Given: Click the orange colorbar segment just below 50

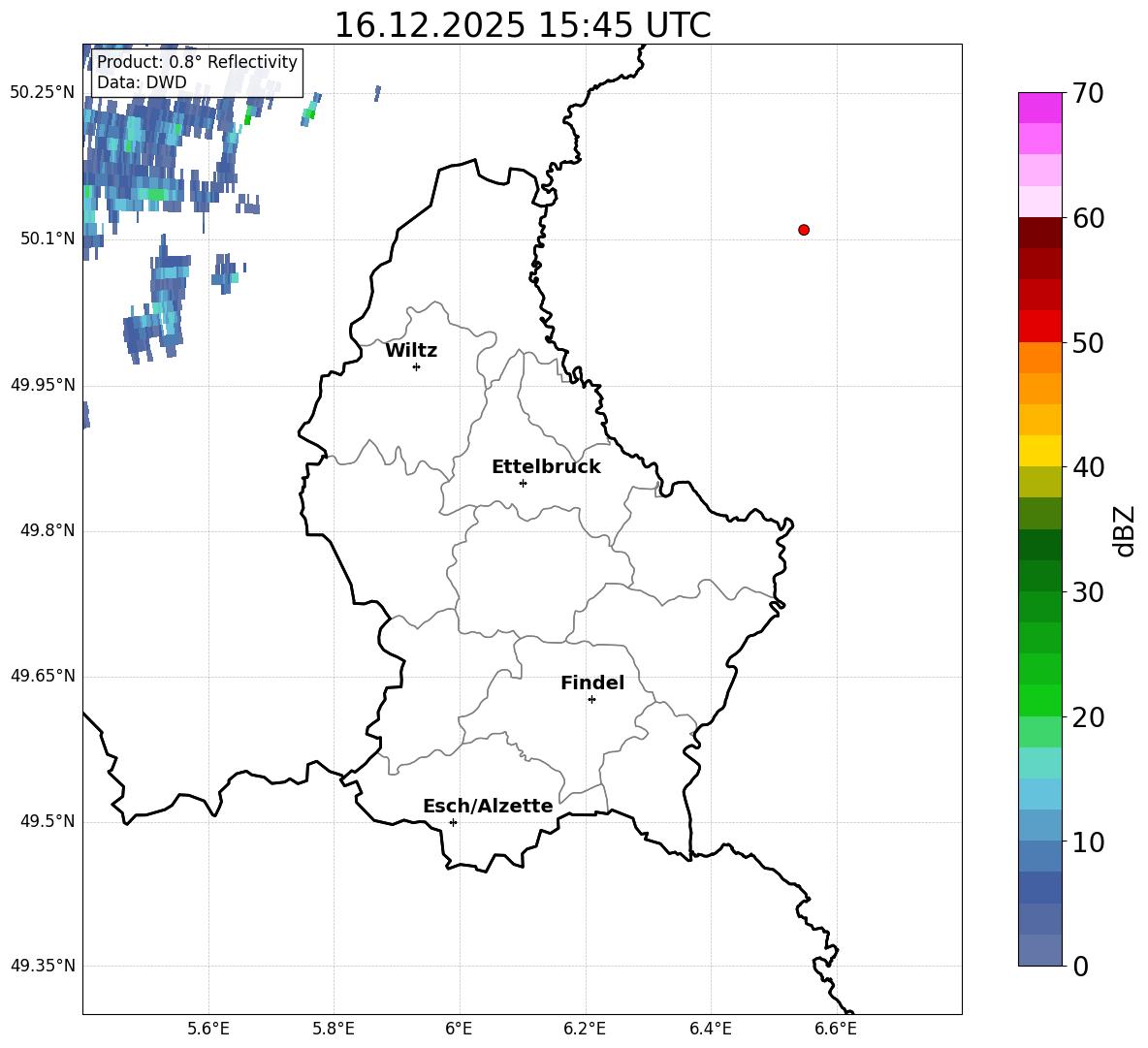Looking at the screenshot, I should coord(1040,358).
